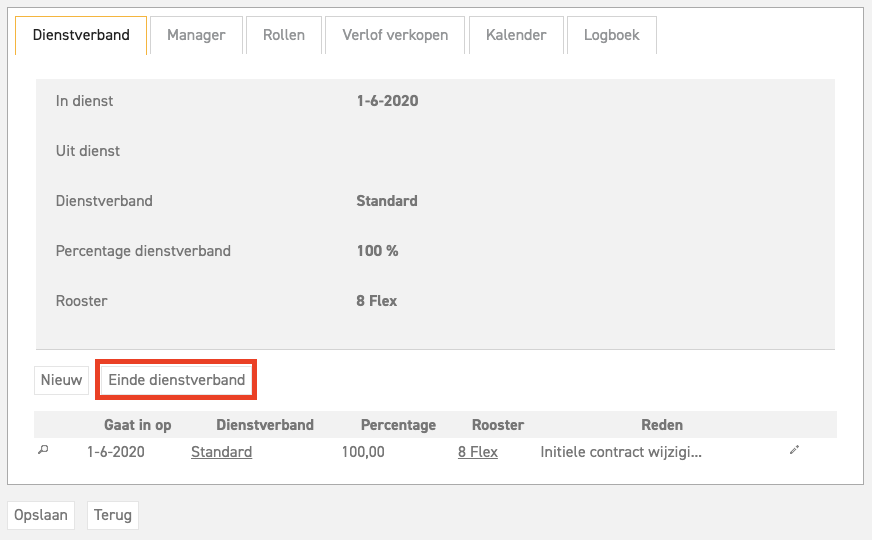Viewport: 872px width, 540px height.
Task: Show the Logboek tab
Action: click(611, 35)
